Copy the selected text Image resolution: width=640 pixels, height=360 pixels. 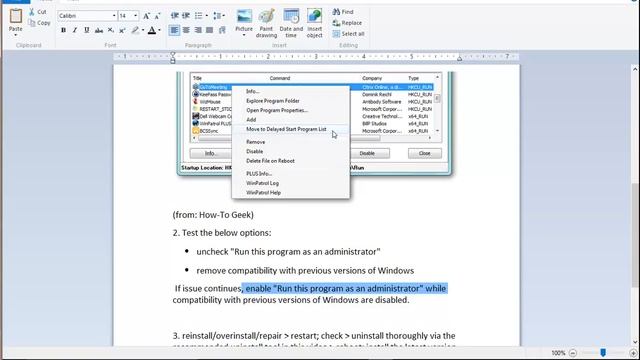(x=39, y=23)
